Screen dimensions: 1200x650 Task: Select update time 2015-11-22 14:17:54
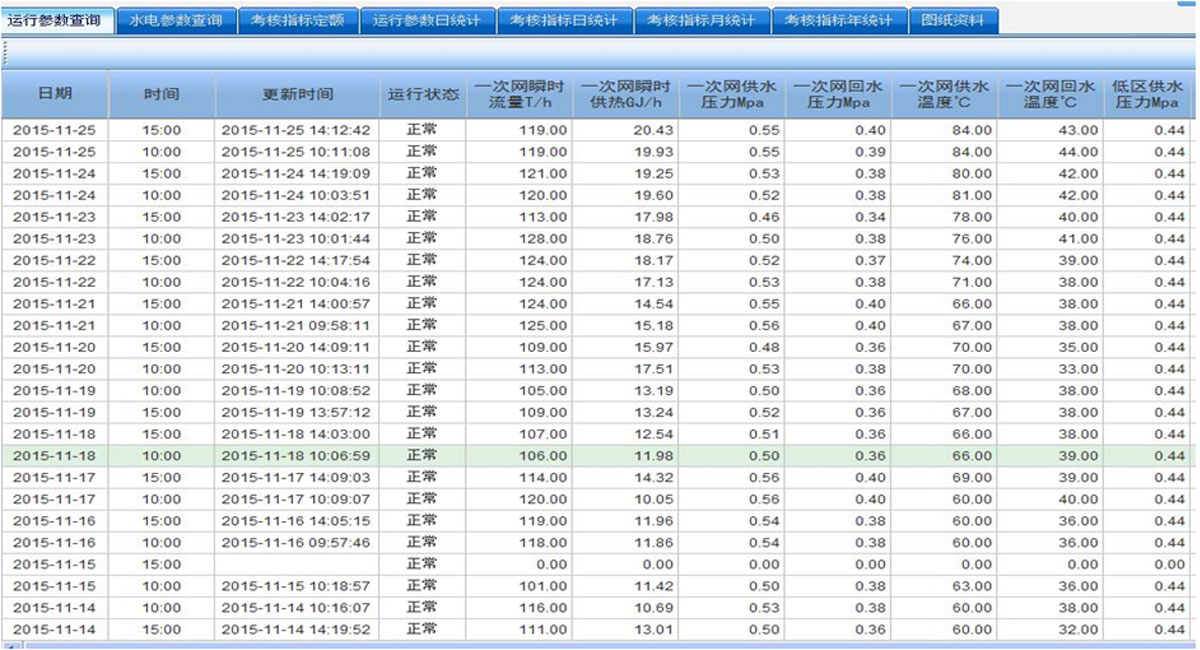coord(296,260)
